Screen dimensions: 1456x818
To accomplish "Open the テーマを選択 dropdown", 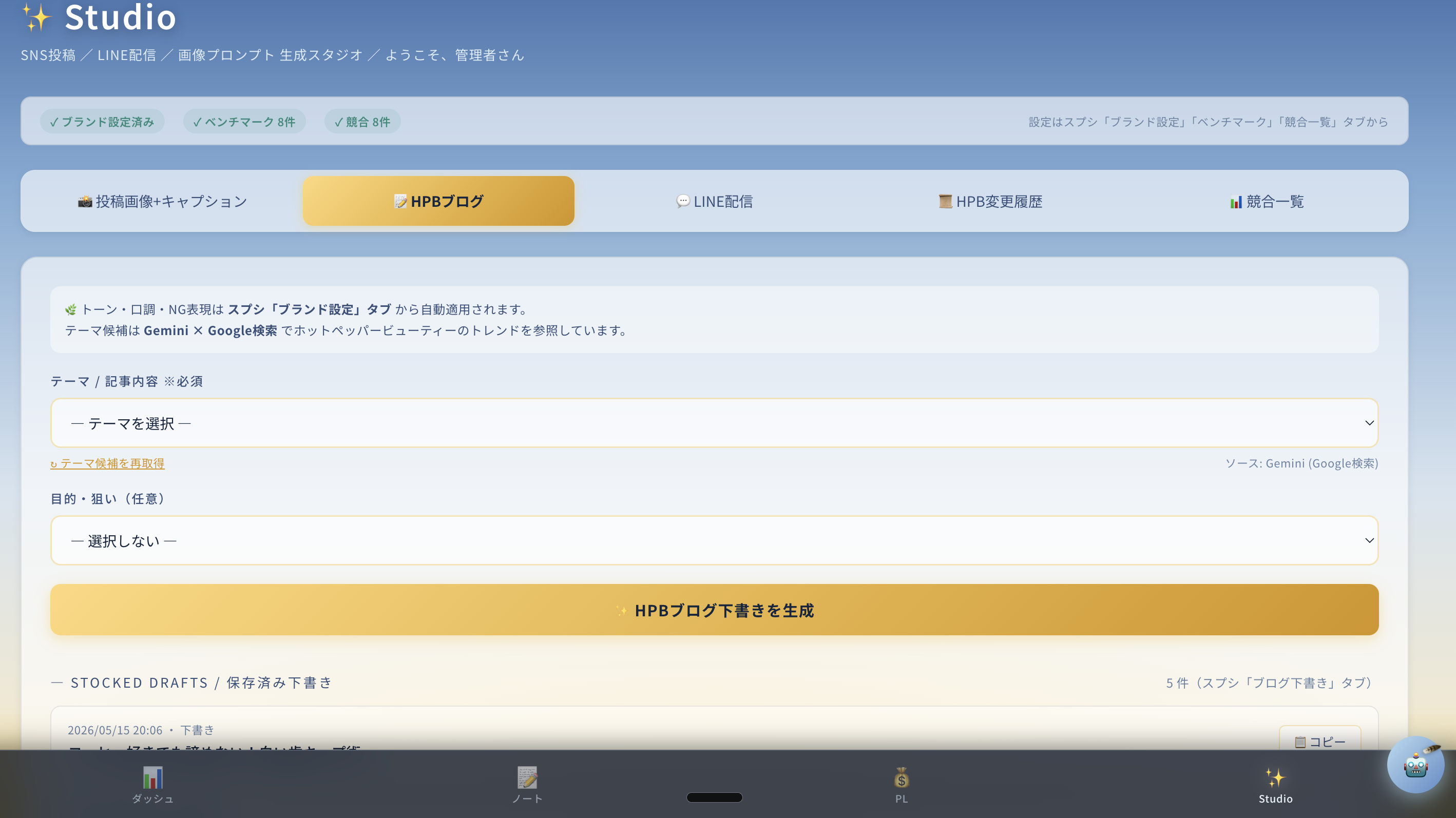I will click(715, 423).
